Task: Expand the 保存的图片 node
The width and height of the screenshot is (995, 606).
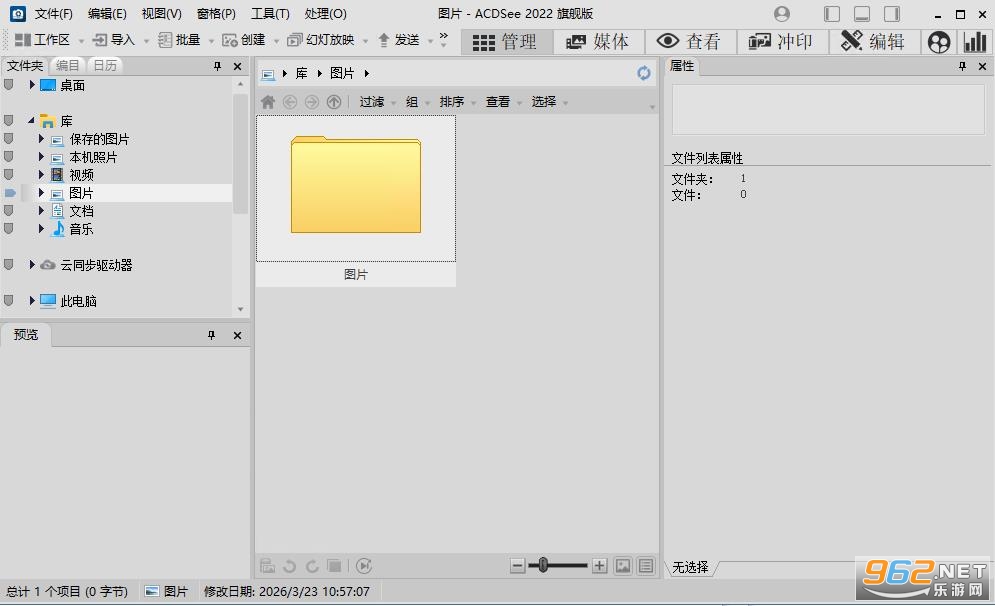Action: [41, 138]
